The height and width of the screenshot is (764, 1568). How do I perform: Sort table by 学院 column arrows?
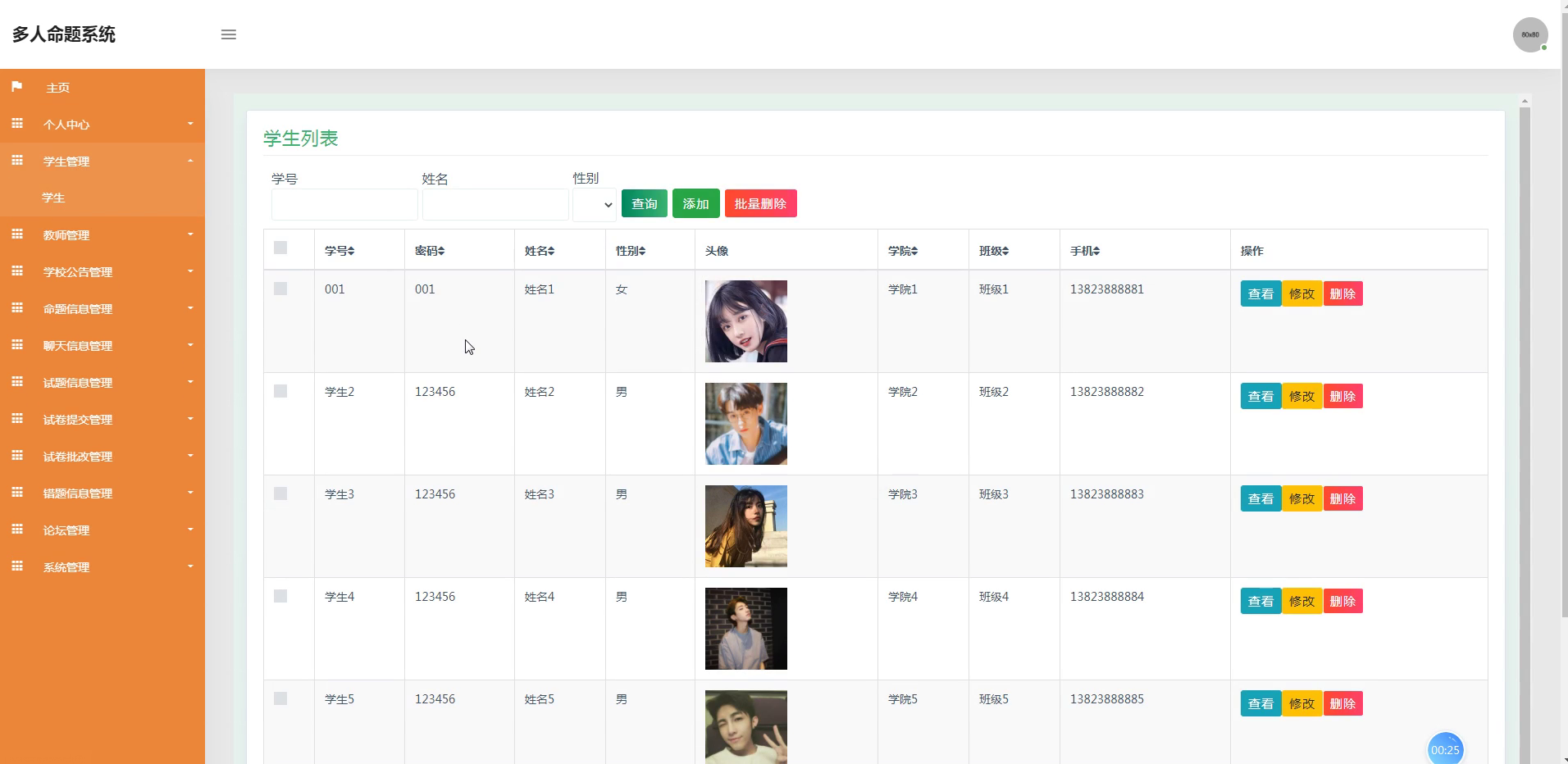914,251
